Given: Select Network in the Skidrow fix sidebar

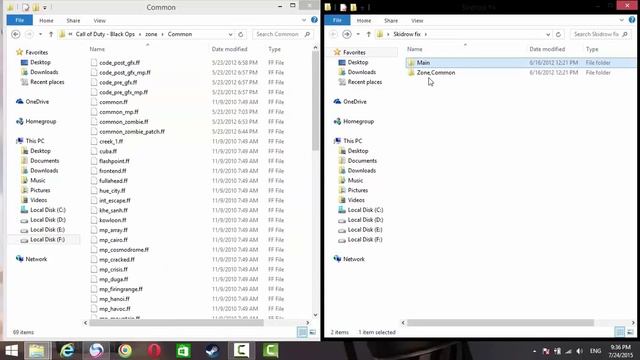Looking at the screenshot, I should pos(353,259).
